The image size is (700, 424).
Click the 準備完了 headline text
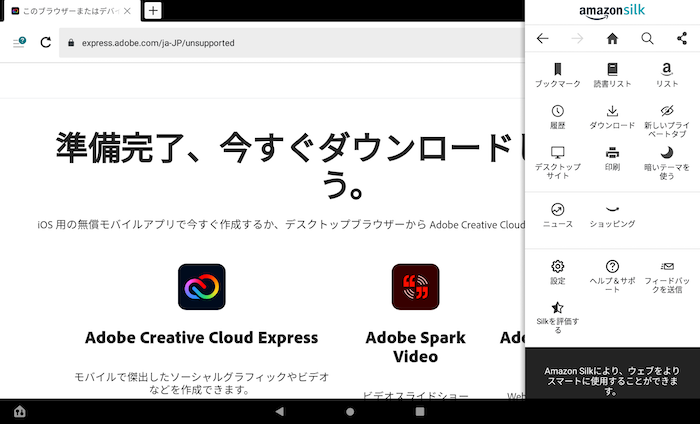click(290, 166)
